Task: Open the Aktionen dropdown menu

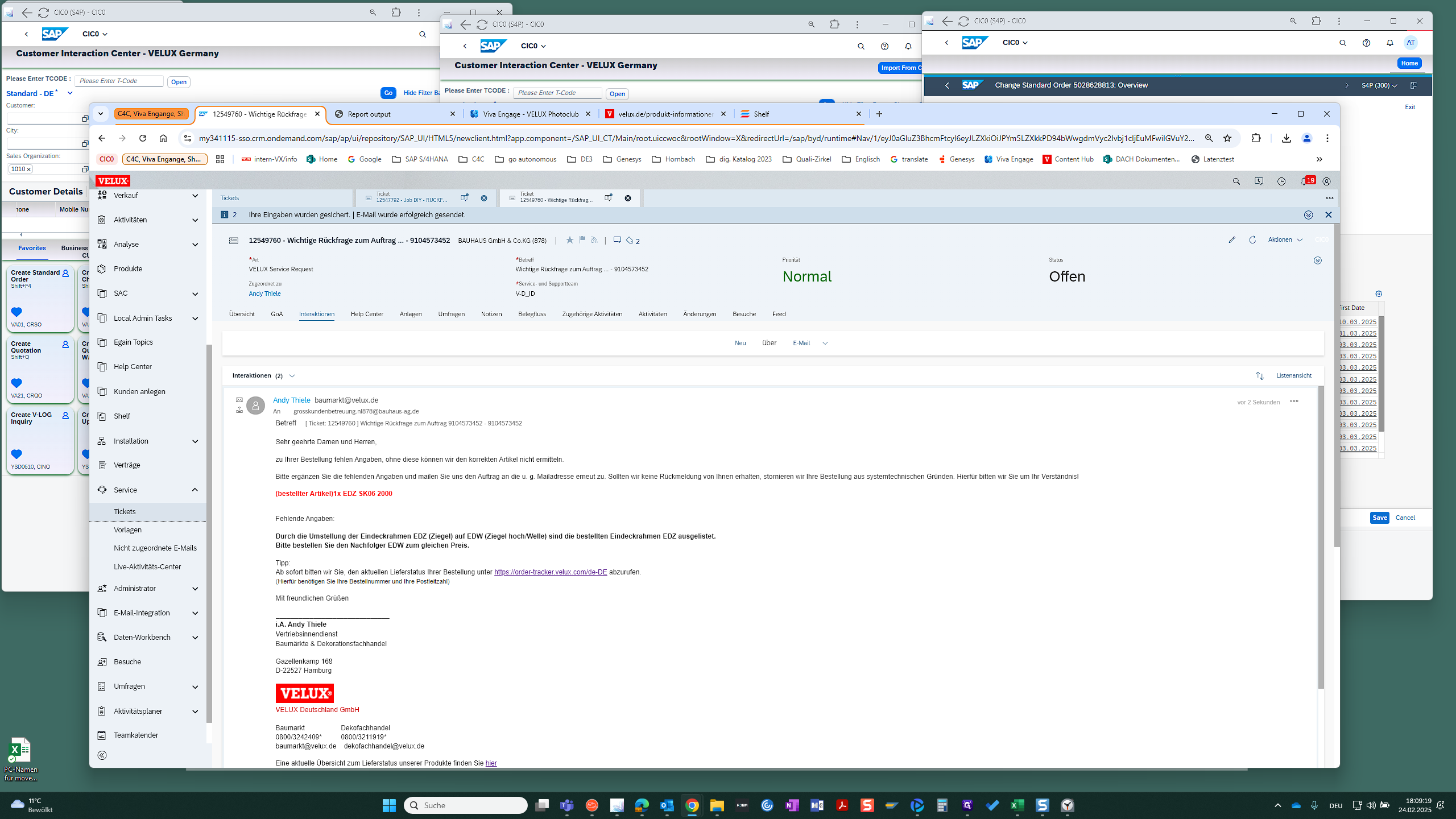Action: pos(1285,240)
